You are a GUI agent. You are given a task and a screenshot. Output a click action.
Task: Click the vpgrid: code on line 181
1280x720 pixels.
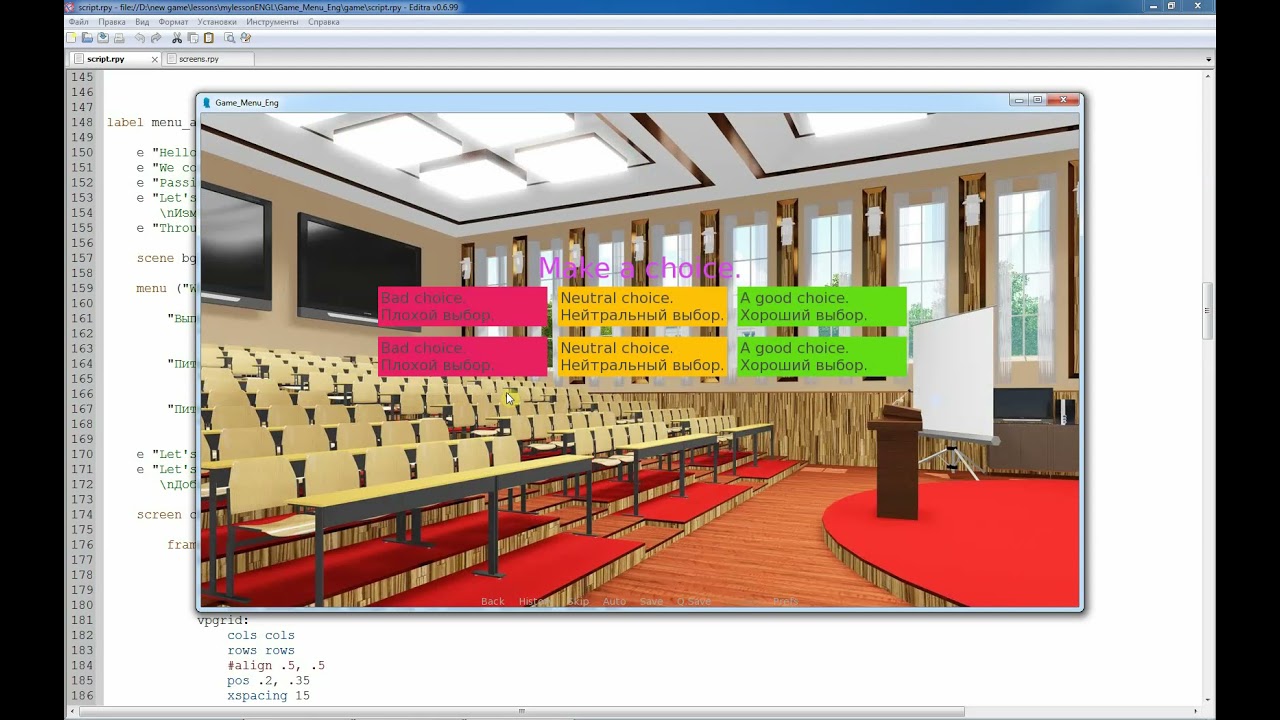pos(223,620)
